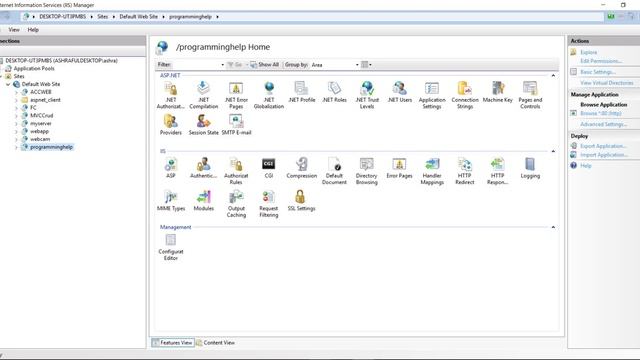Open Authentication feature
Screen dimensions: 640x360
click(x=203, y=168)
